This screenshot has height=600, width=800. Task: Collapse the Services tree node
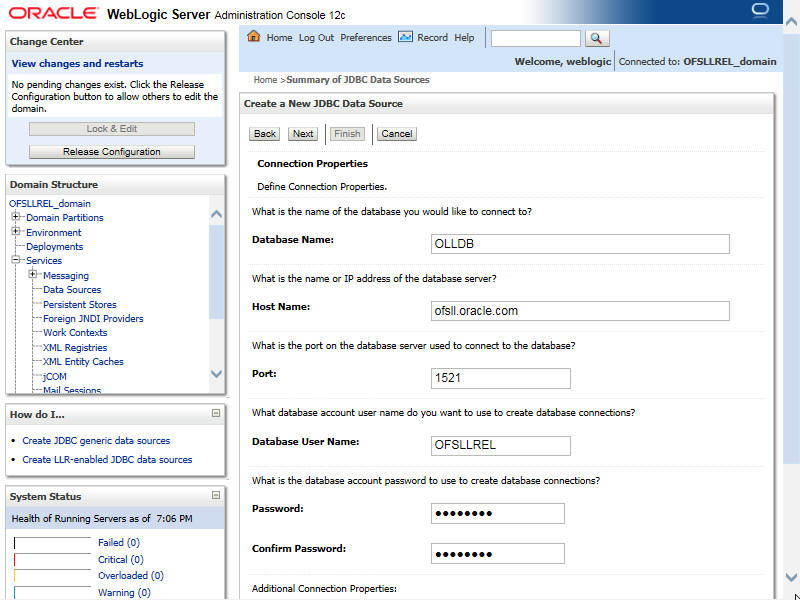(x=16, y=260)
